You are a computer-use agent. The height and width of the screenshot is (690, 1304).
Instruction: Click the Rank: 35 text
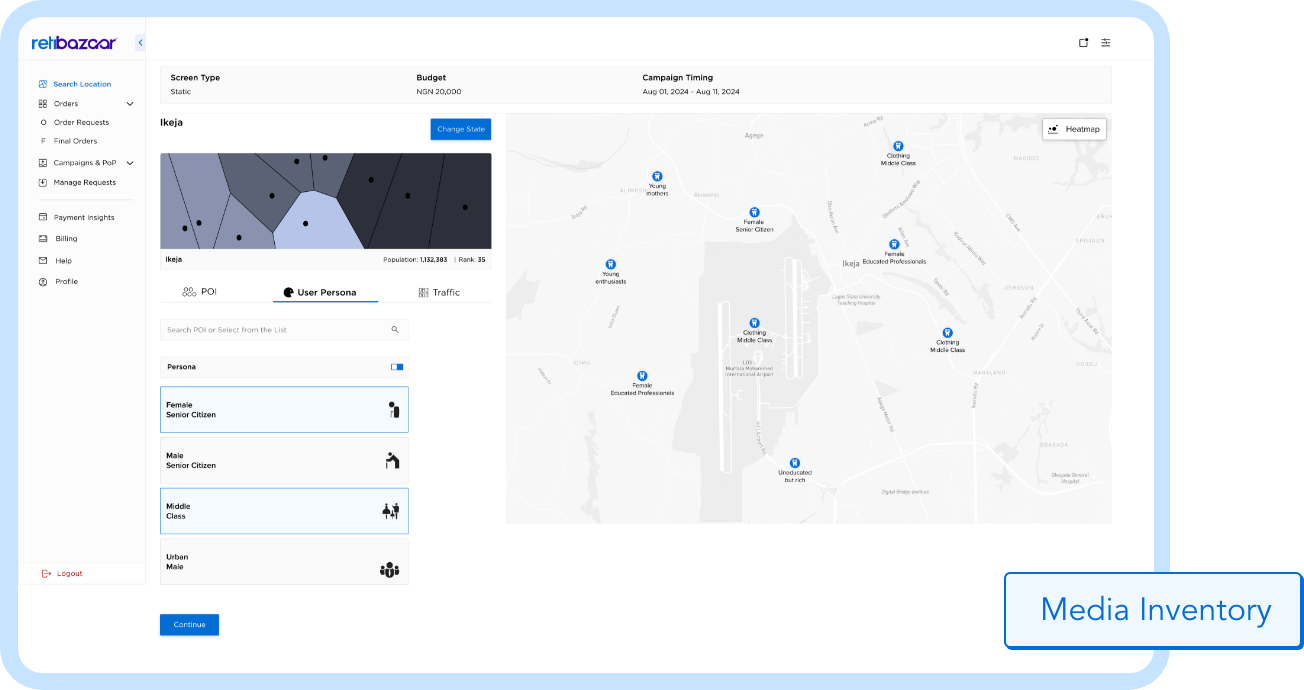coord(472,259)
